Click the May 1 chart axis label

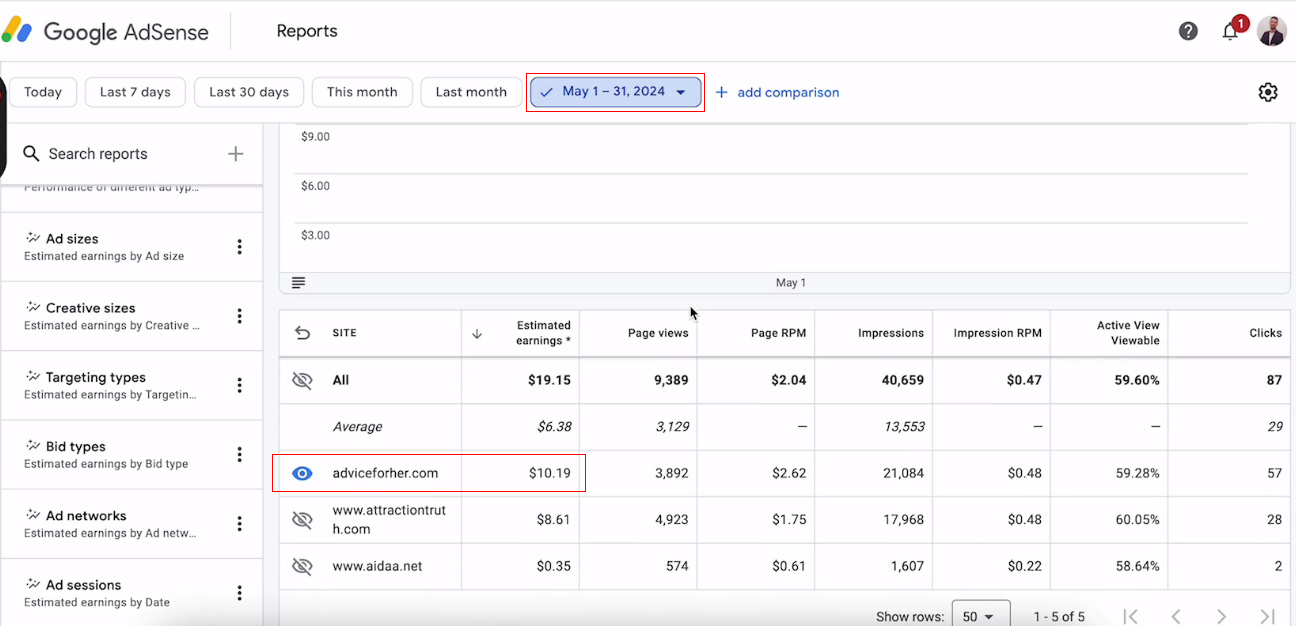tap(791, 283)
